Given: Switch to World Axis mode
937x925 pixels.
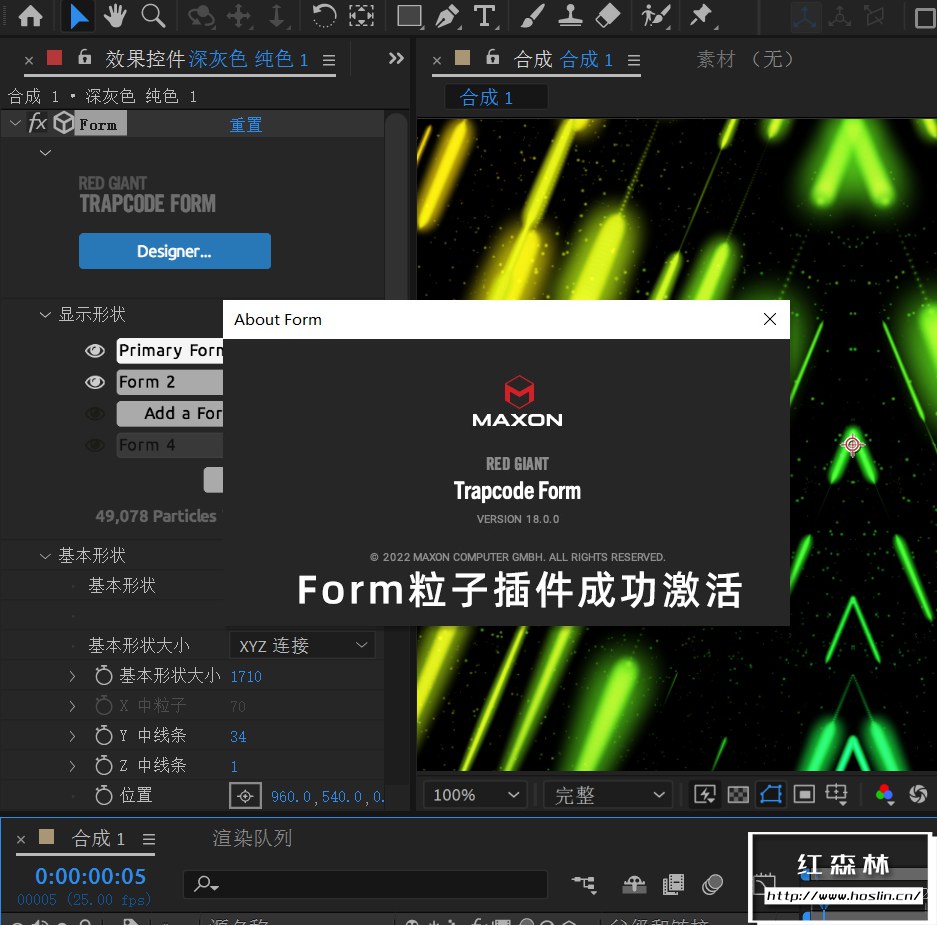Looking at the screenshot, I should (x=840, y=17).
